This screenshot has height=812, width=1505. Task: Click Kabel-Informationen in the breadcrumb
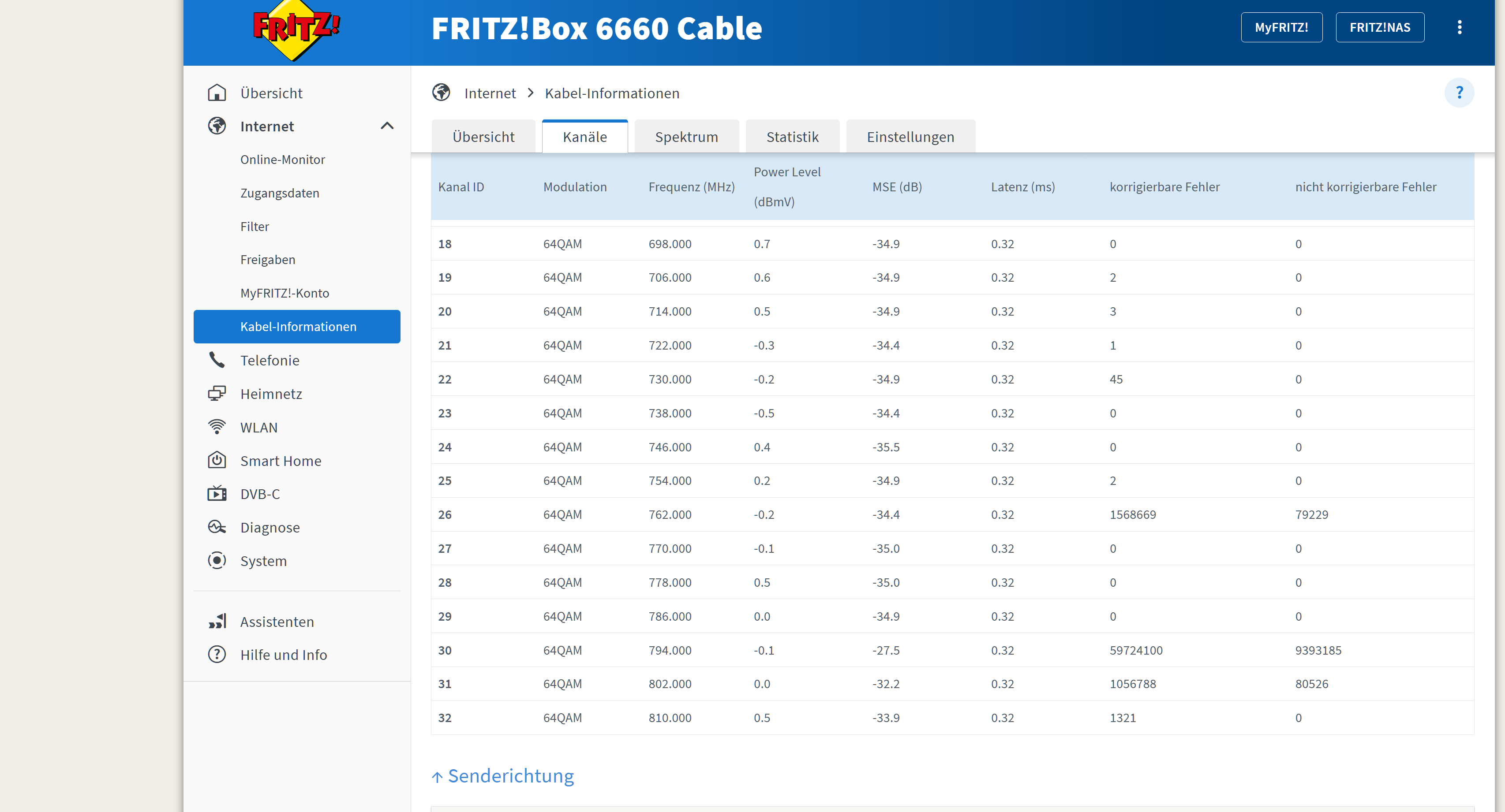[x=612, y=93]
